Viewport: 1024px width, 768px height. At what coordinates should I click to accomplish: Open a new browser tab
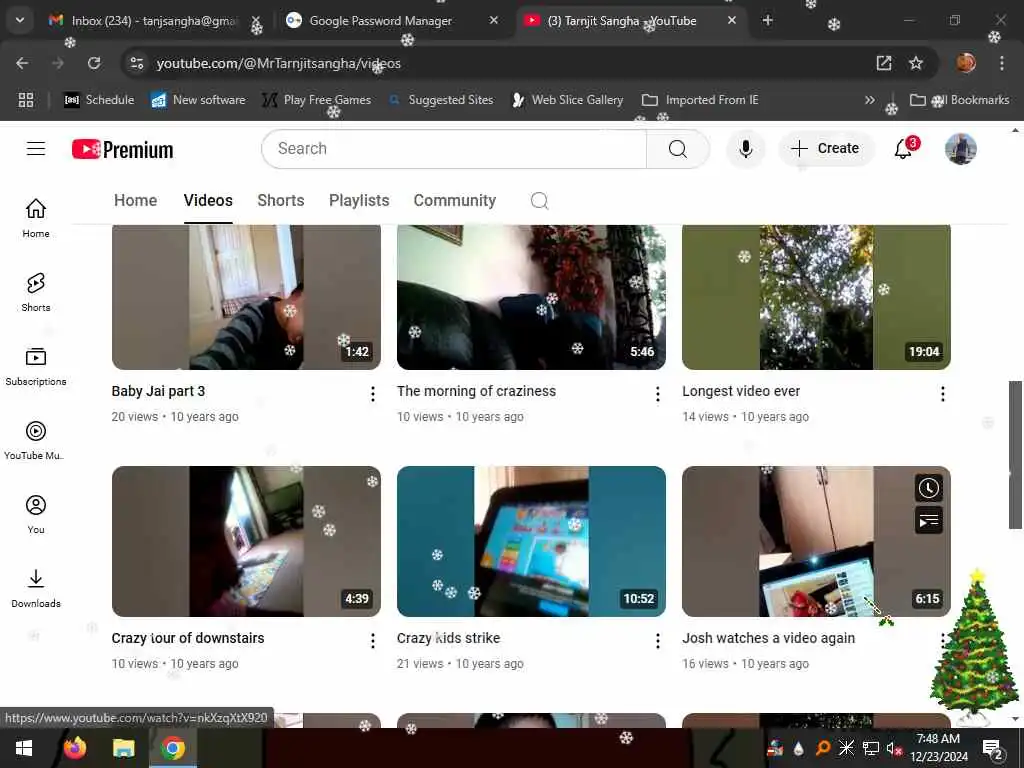[767, 21]
